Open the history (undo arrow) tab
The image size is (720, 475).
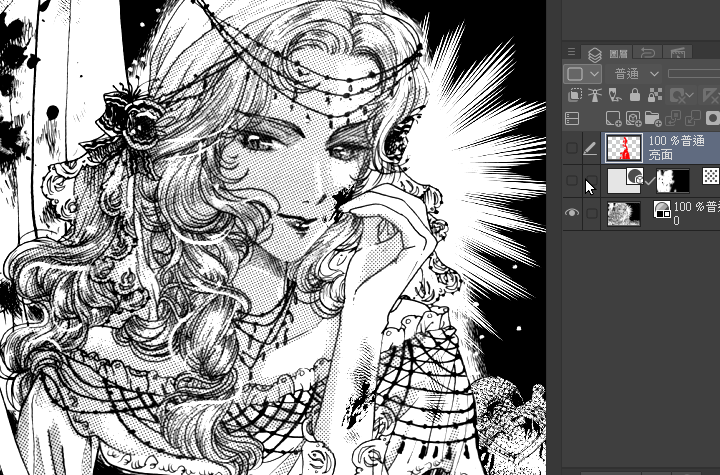[x=647, y=53]
